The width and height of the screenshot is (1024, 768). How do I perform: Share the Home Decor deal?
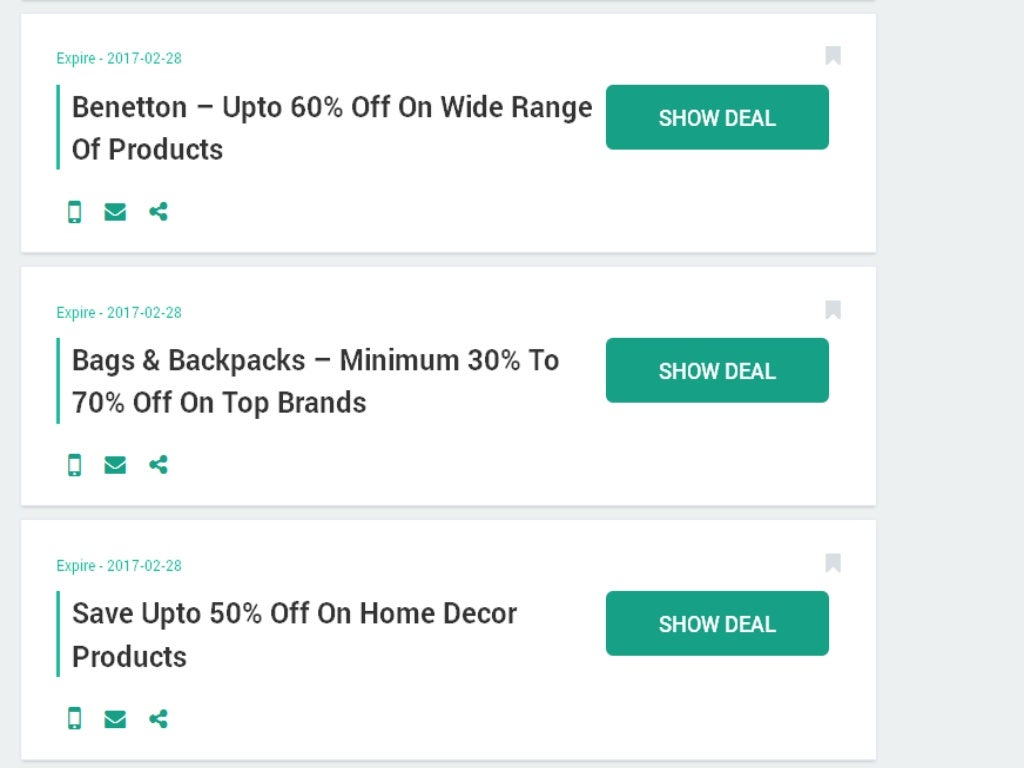pos(158,718)
